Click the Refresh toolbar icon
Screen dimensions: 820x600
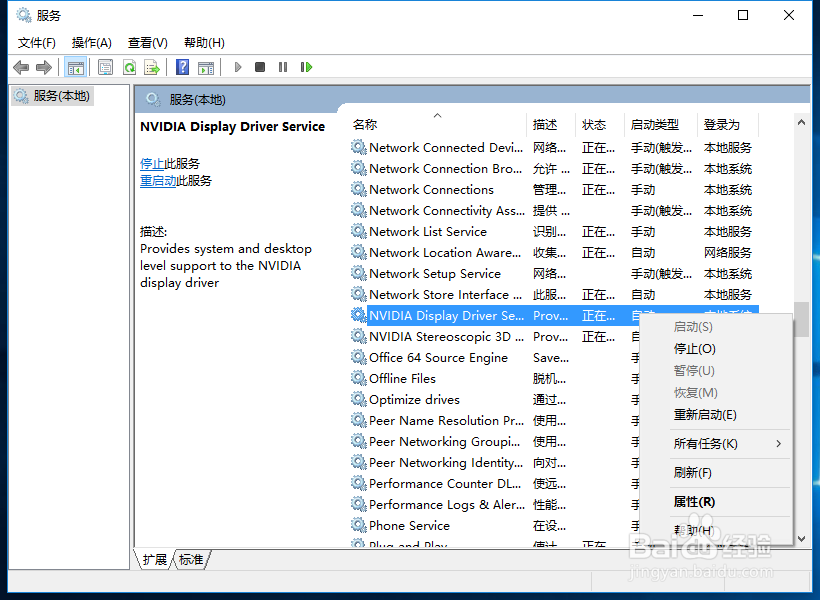tap(129, 67)
